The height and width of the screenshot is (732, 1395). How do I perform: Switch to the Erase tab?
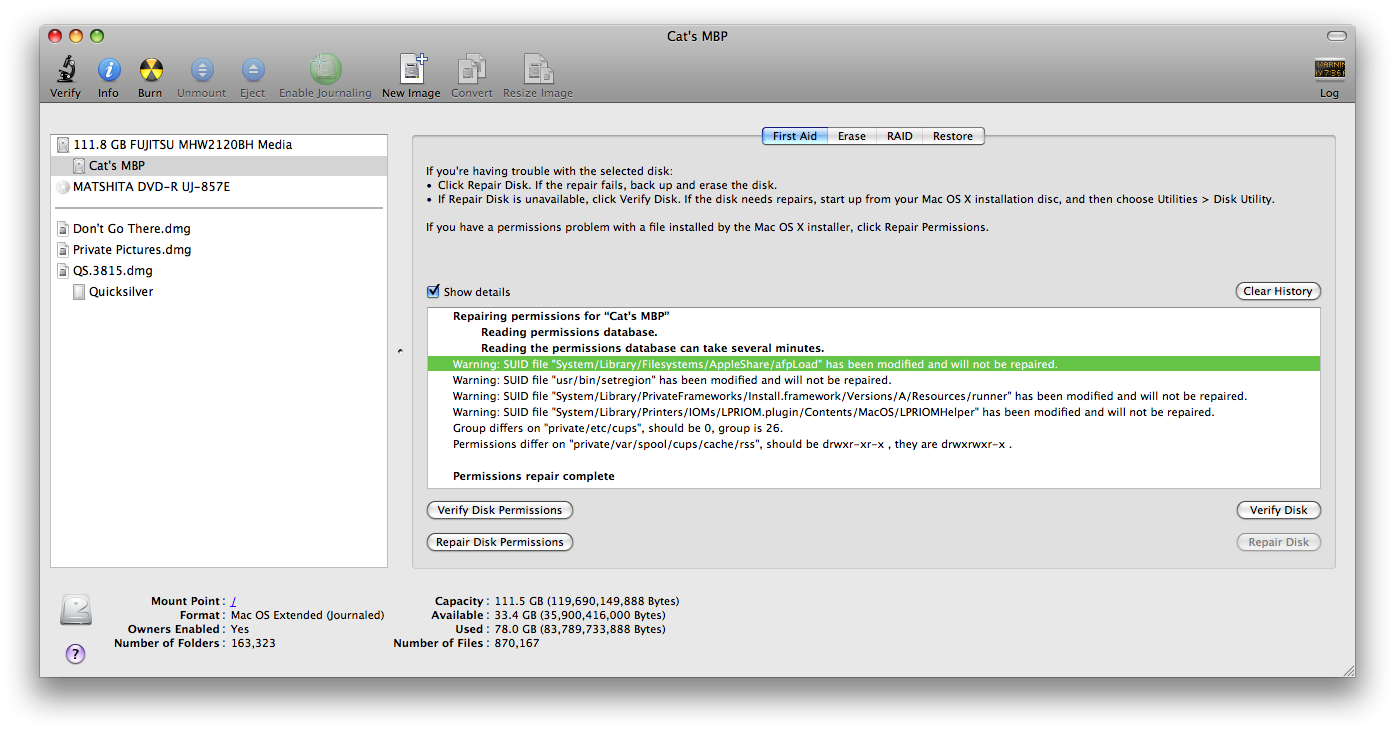tap(852, 136)
